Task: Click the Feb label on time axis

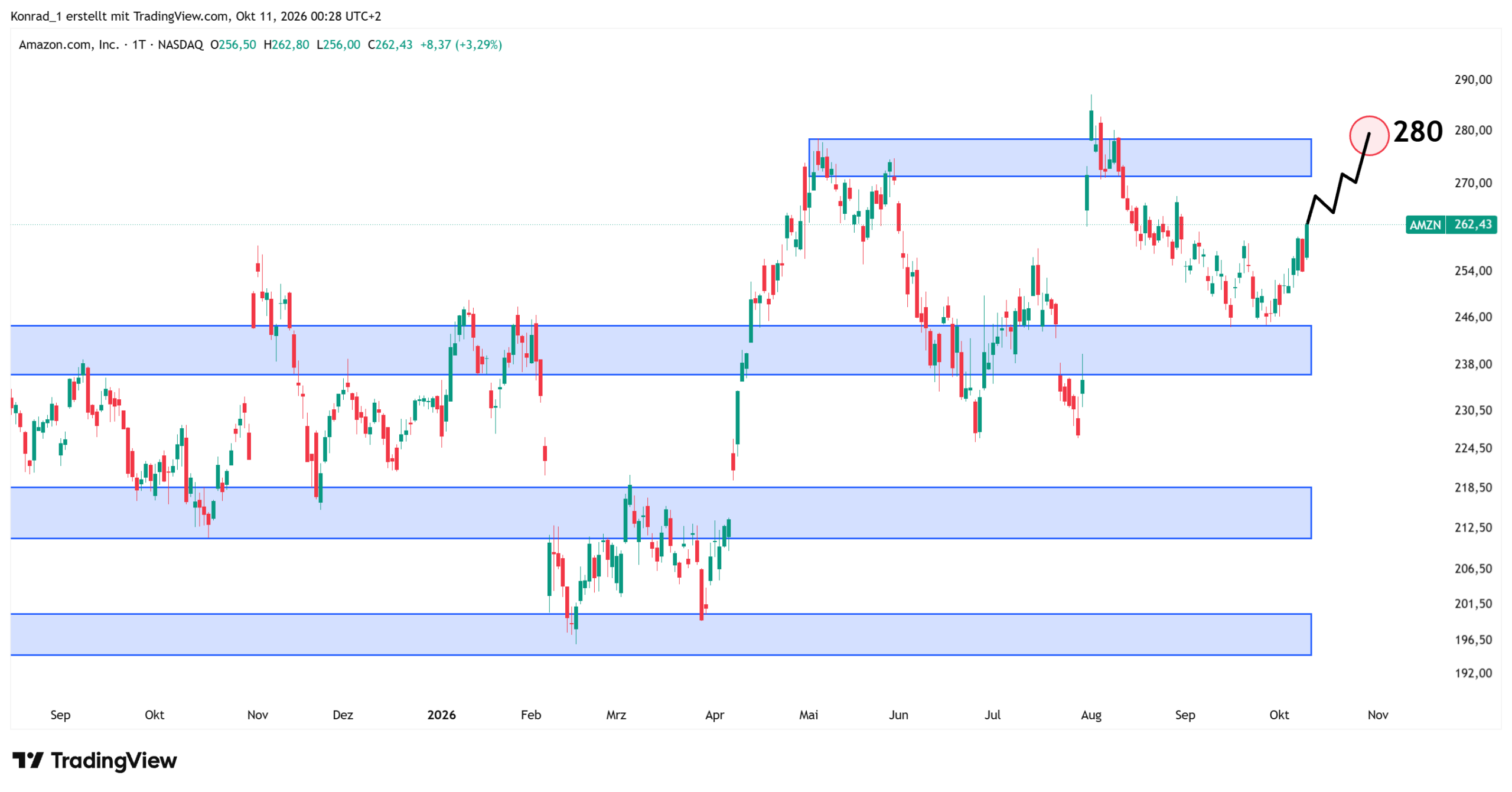Action: (531, 716)
